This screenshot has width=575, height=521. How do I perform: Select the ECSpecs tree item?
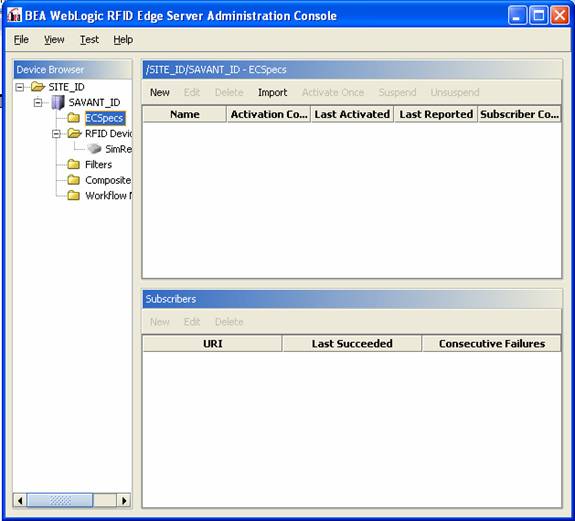(x=105, y=118)
